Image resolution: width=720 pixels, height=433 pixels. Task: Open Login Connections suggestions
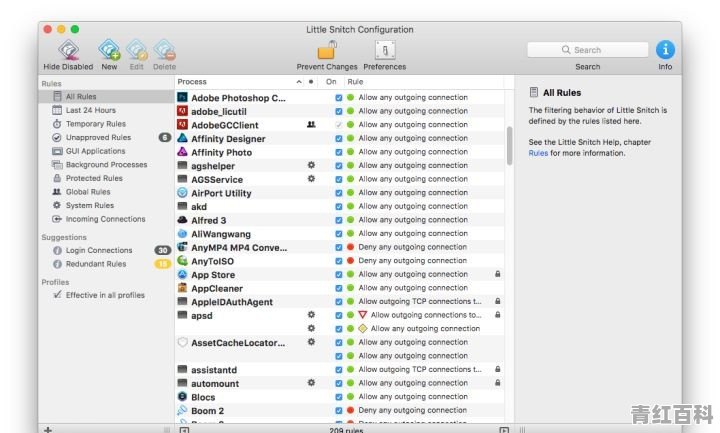[x=106, y=250]
